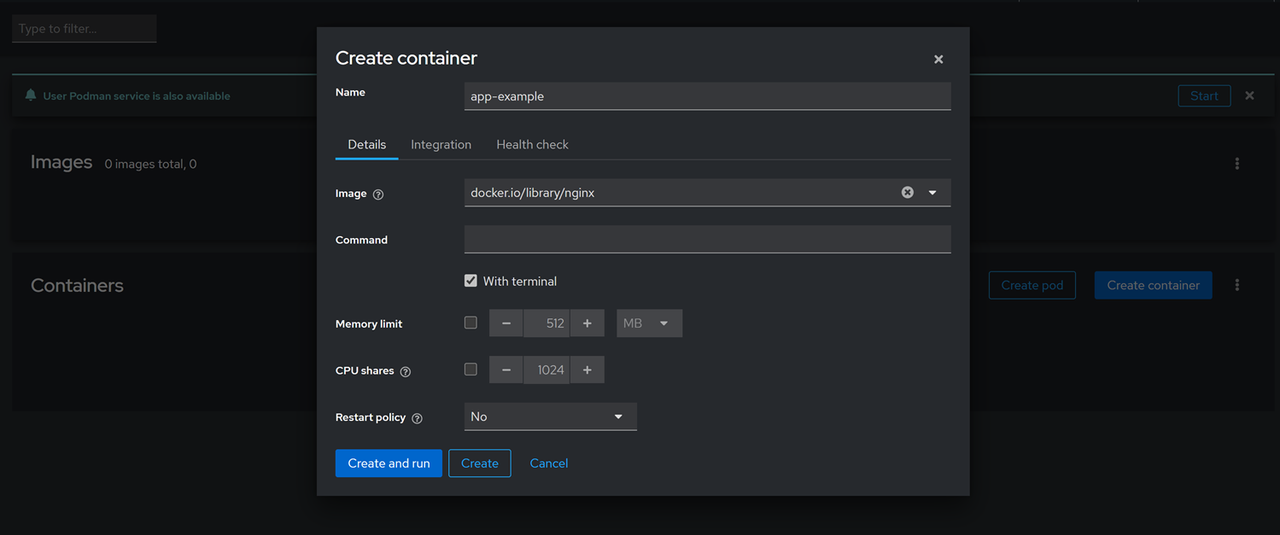Open the CPU shares help tooltip
The height and width of the screenshot is (535, 1280).
tap(405, 371)
